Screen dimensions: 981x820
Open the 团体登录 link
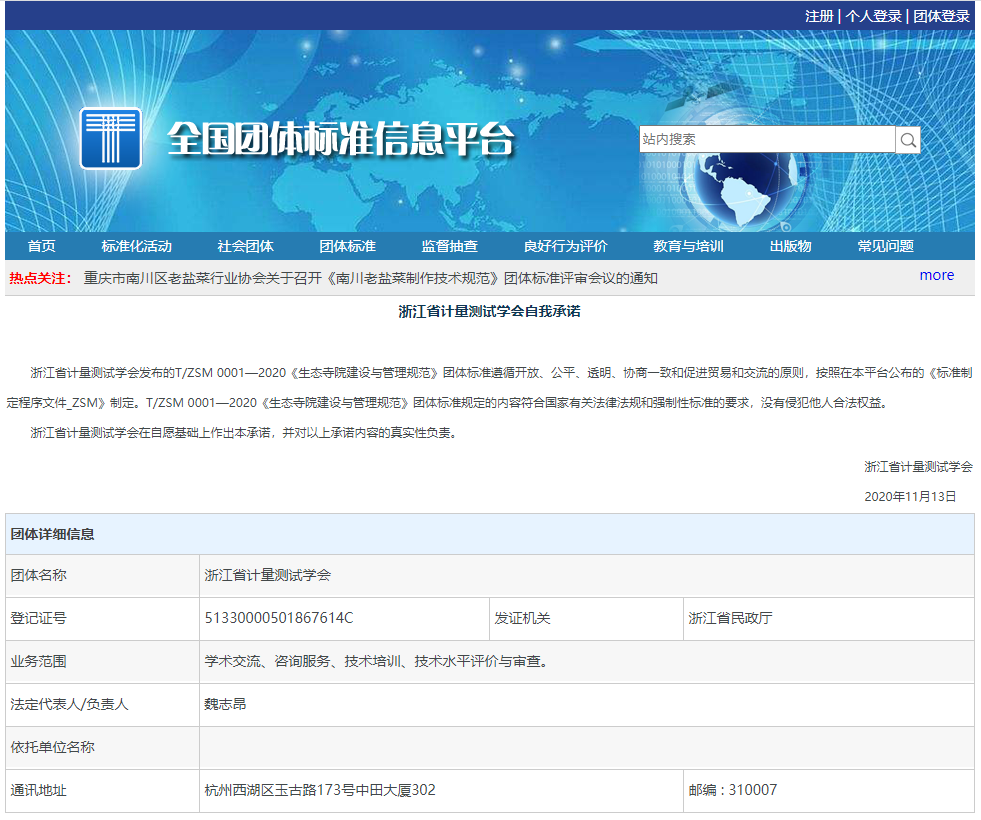(x=941, y=16)
